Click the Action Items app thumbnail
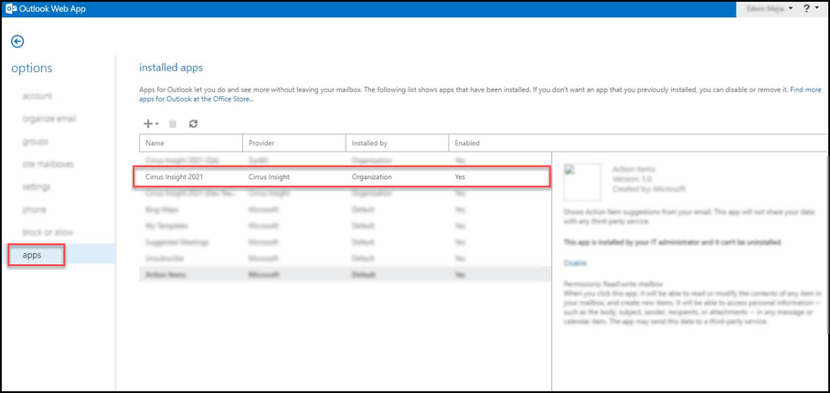Image resolution: width=830 pixels, height=393 pixels. coord(582,182)
